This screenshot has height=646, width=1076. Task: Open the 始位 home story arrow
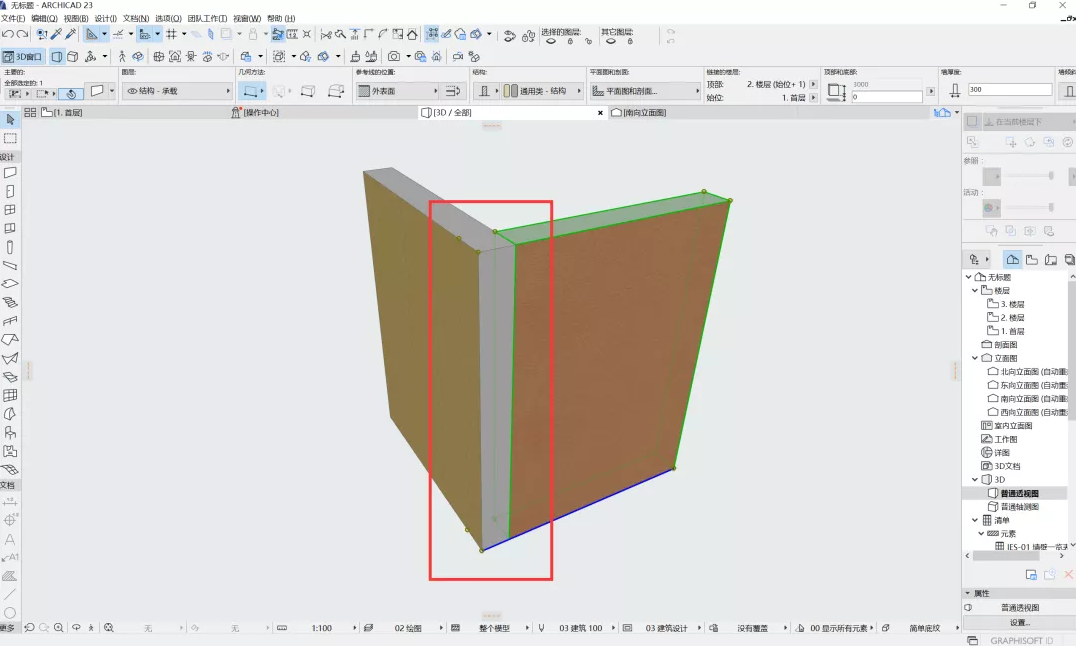pyautogui.click(x=813, y=97)
